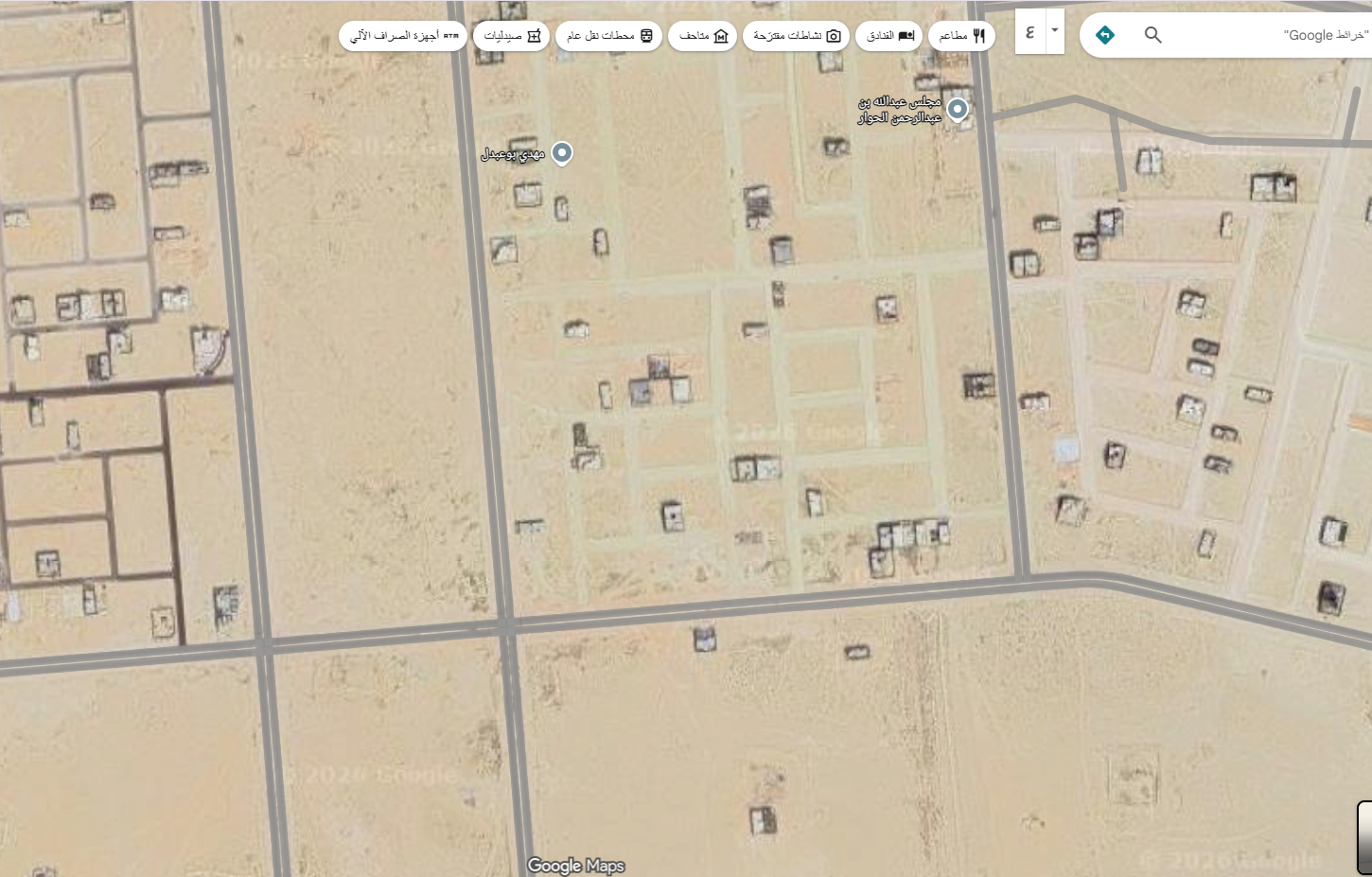This screenshot has width=1372, height=877.
Task: Select the restaurants chip with fork-and-knife icon
Action: coord(961,36)
